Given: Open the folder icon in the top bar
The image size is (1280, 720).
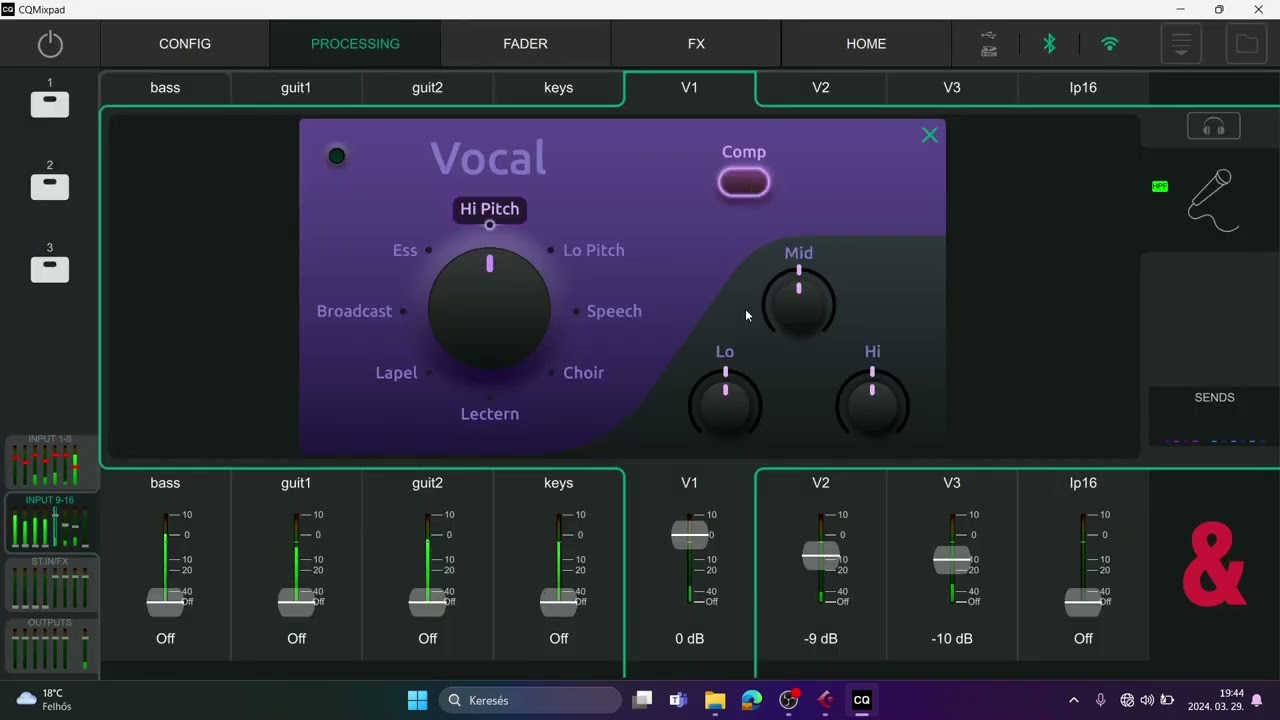Looking at the screenshot, I should pyautogui.click(x=1247, y=44).
